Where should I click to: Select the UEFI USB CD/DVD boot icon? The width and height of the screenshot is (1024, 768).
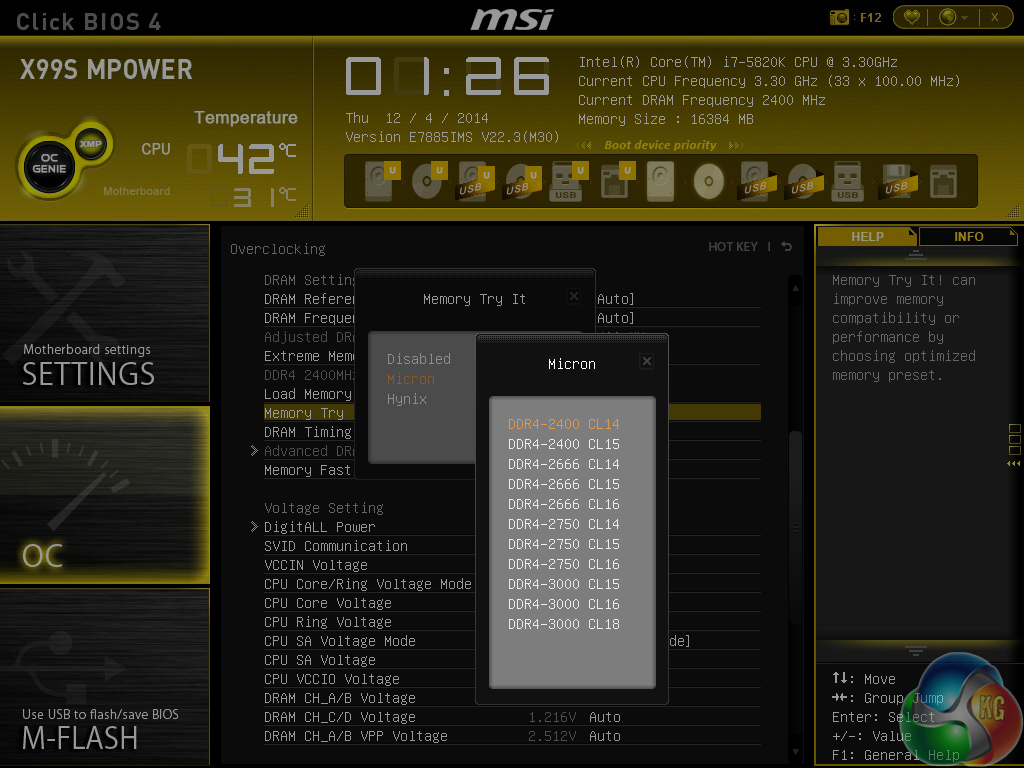pos(521,180)
